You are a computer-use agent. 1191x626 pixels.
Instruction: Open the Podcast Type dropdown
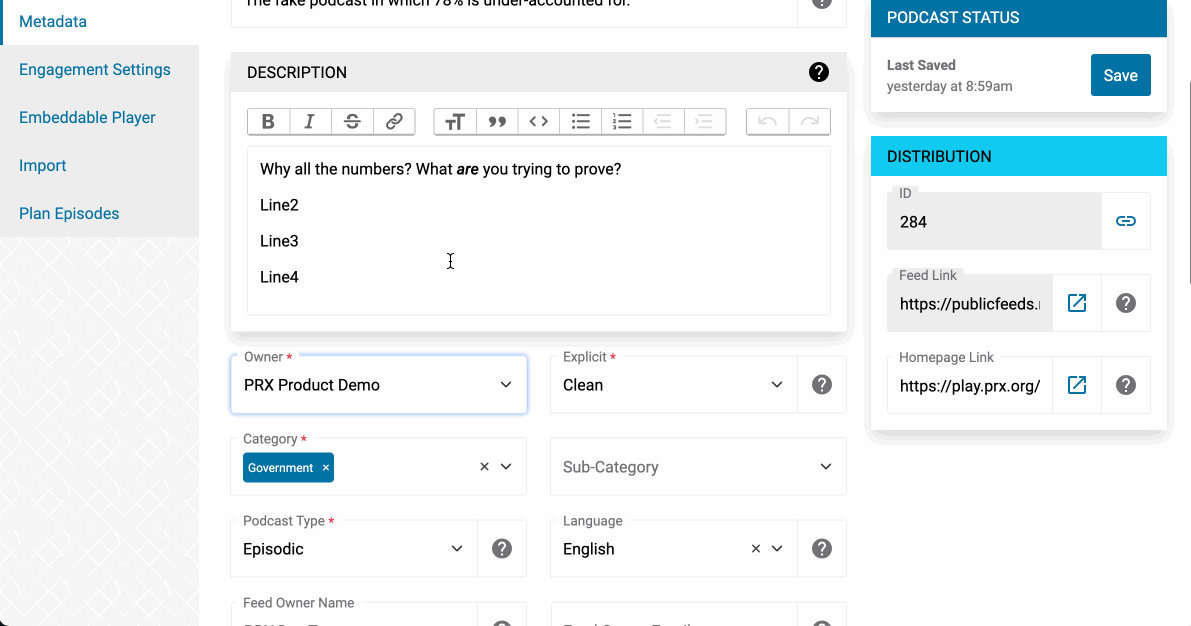click(x=353, y=549)
